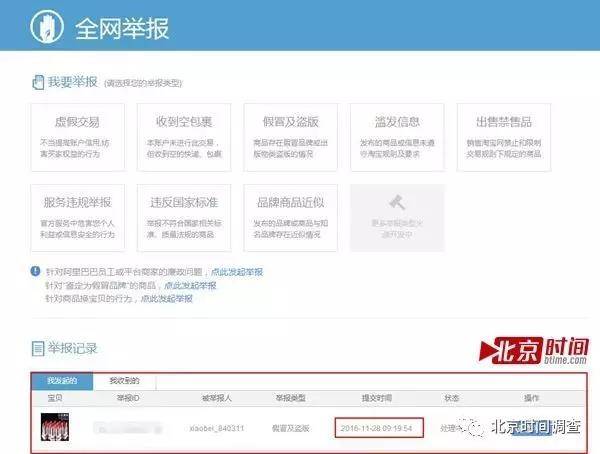Pick the 出售禁售品 report card

click(504, 137)
